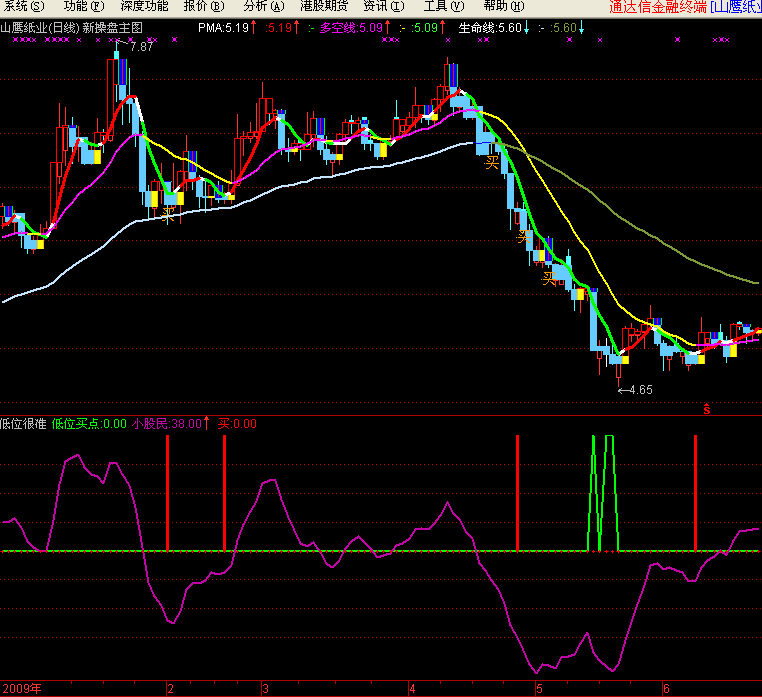Click the 4.65 low price label
This screenshot has height=697, width=762.
(x=641, y=390)
